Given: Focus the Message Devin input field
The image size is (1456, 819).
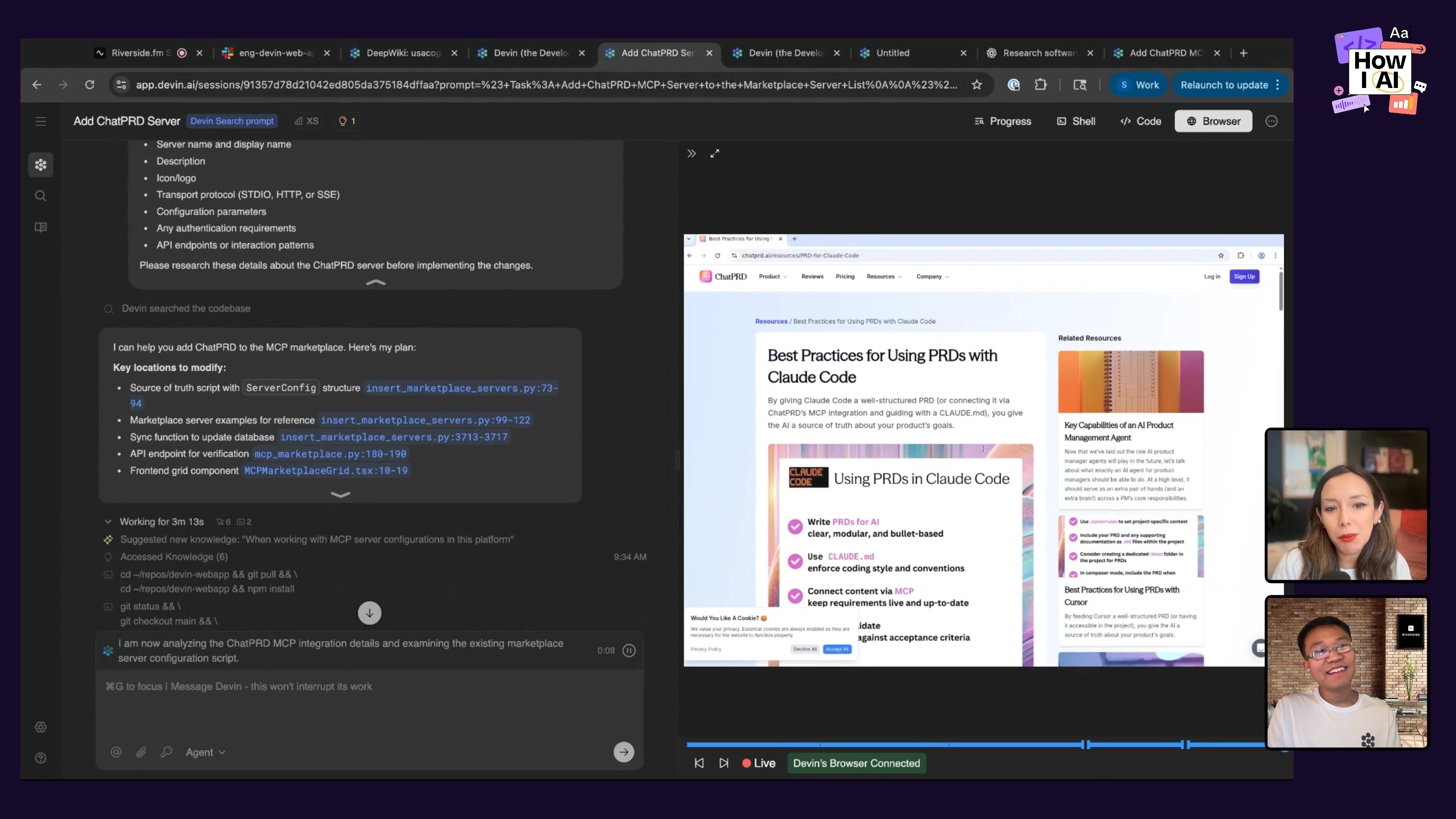Looking at the screenshot, I should pos(370,686).
